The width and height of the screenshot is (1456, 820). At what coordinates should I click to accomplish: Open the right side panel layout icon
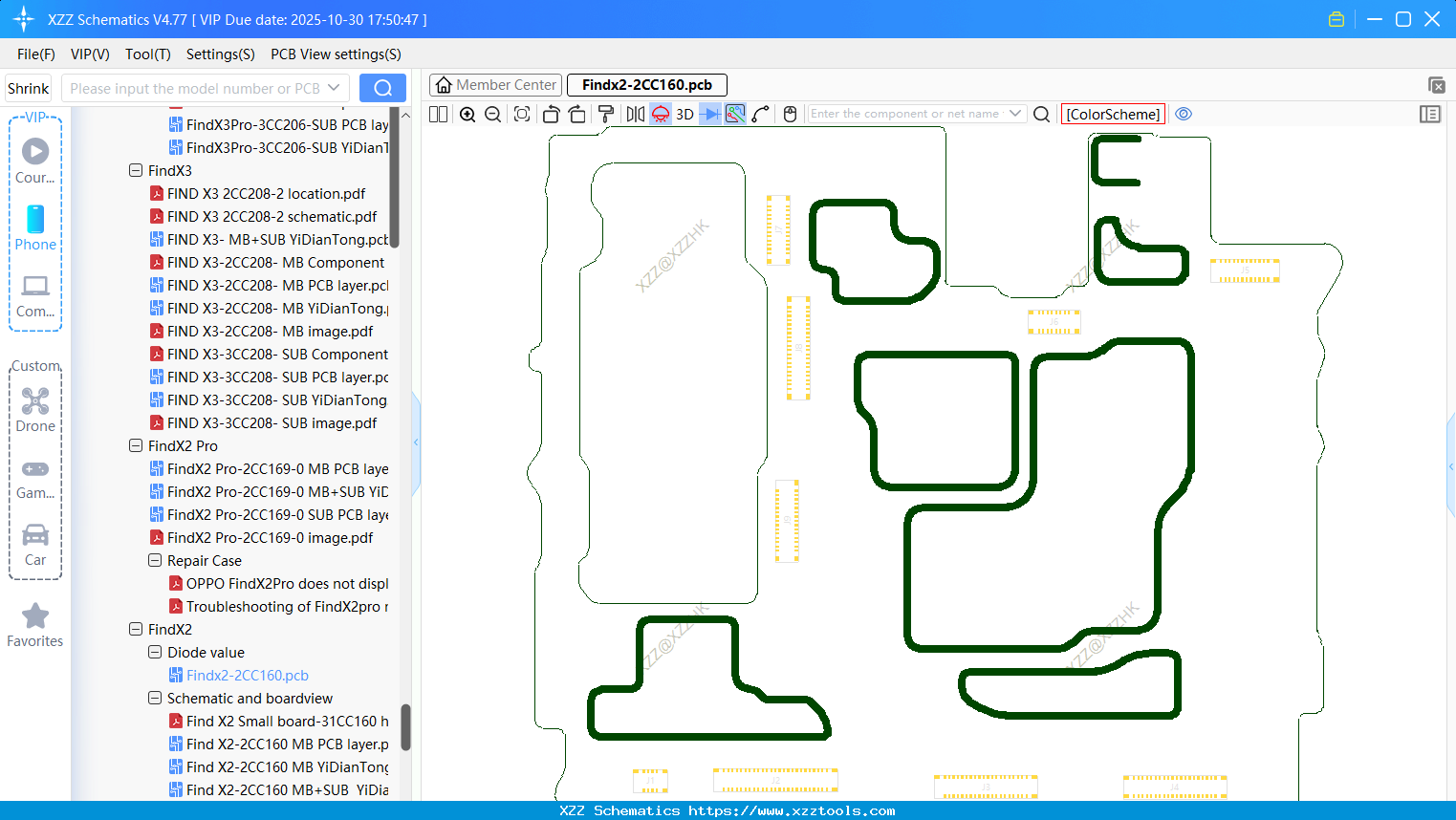tap(1430, 114)
